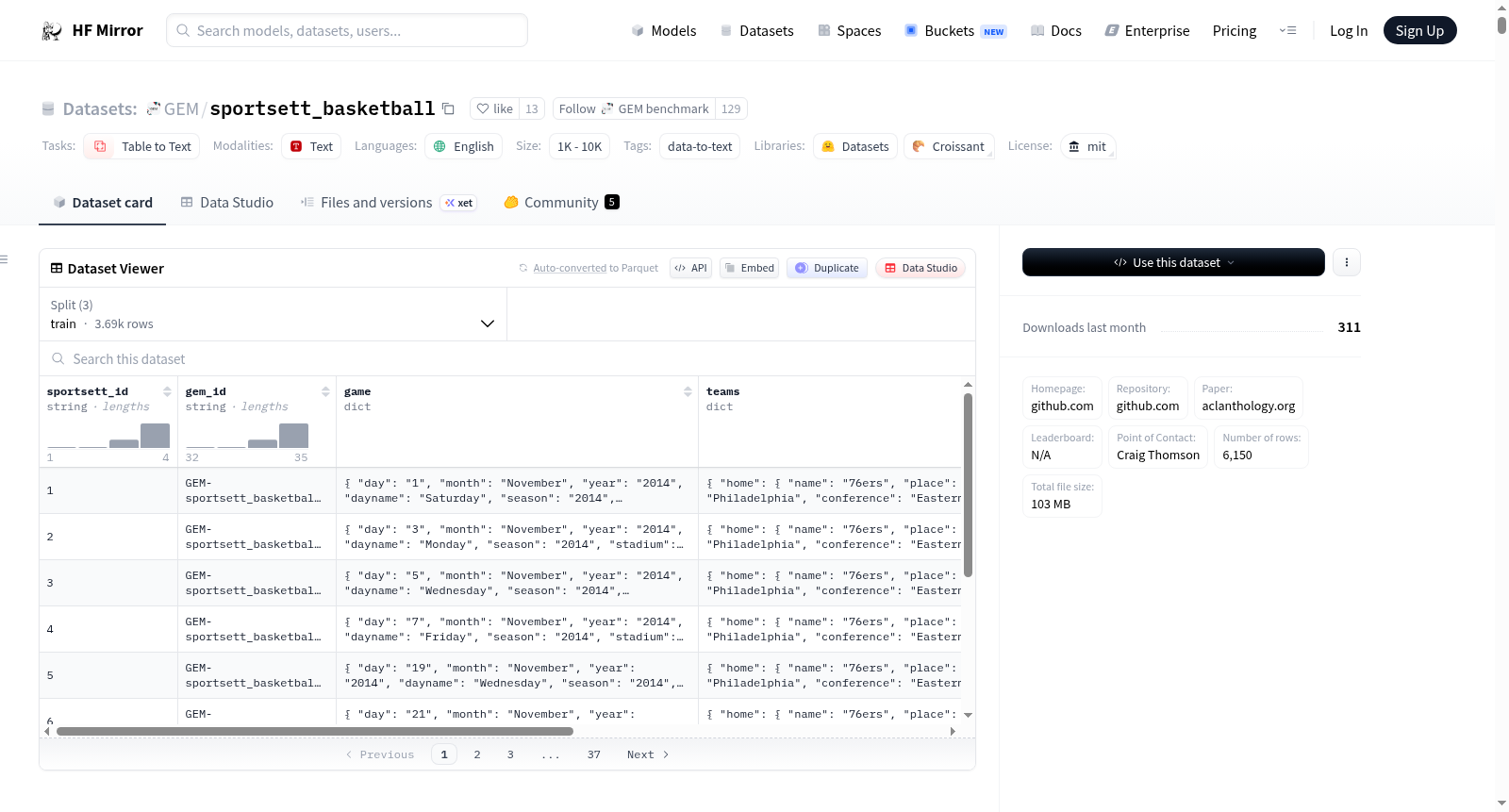Click the English language tag
Screen dimensions: 1509x812
coord(463,146)
